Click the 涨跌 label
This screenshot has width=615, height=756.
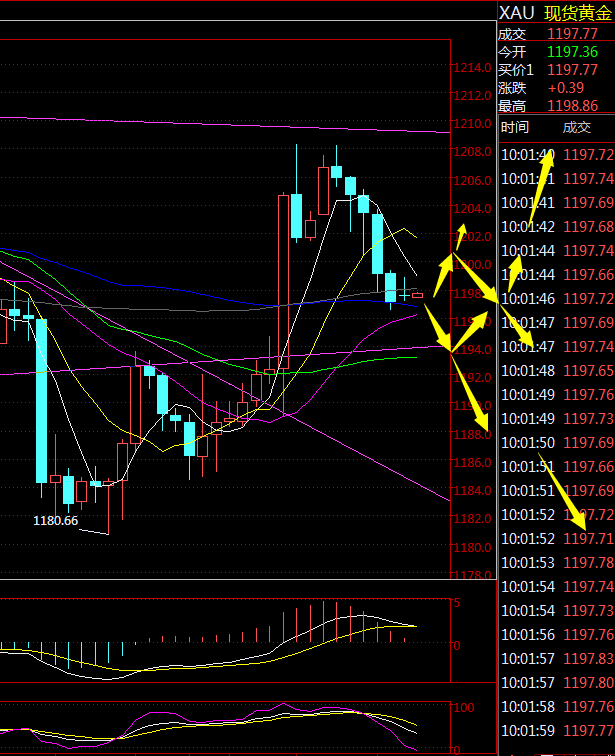click(x=512, y=88)
